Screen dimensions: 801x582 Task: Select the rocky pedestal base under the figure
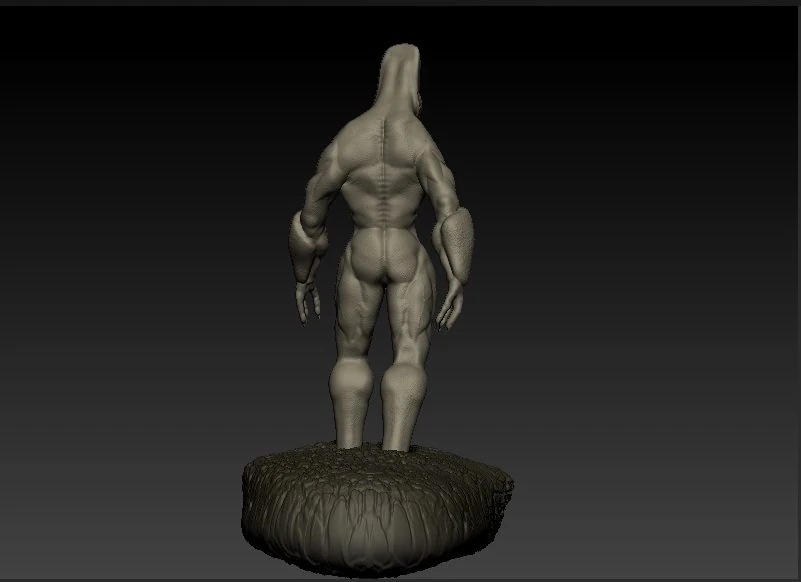(x=377, y=507)
